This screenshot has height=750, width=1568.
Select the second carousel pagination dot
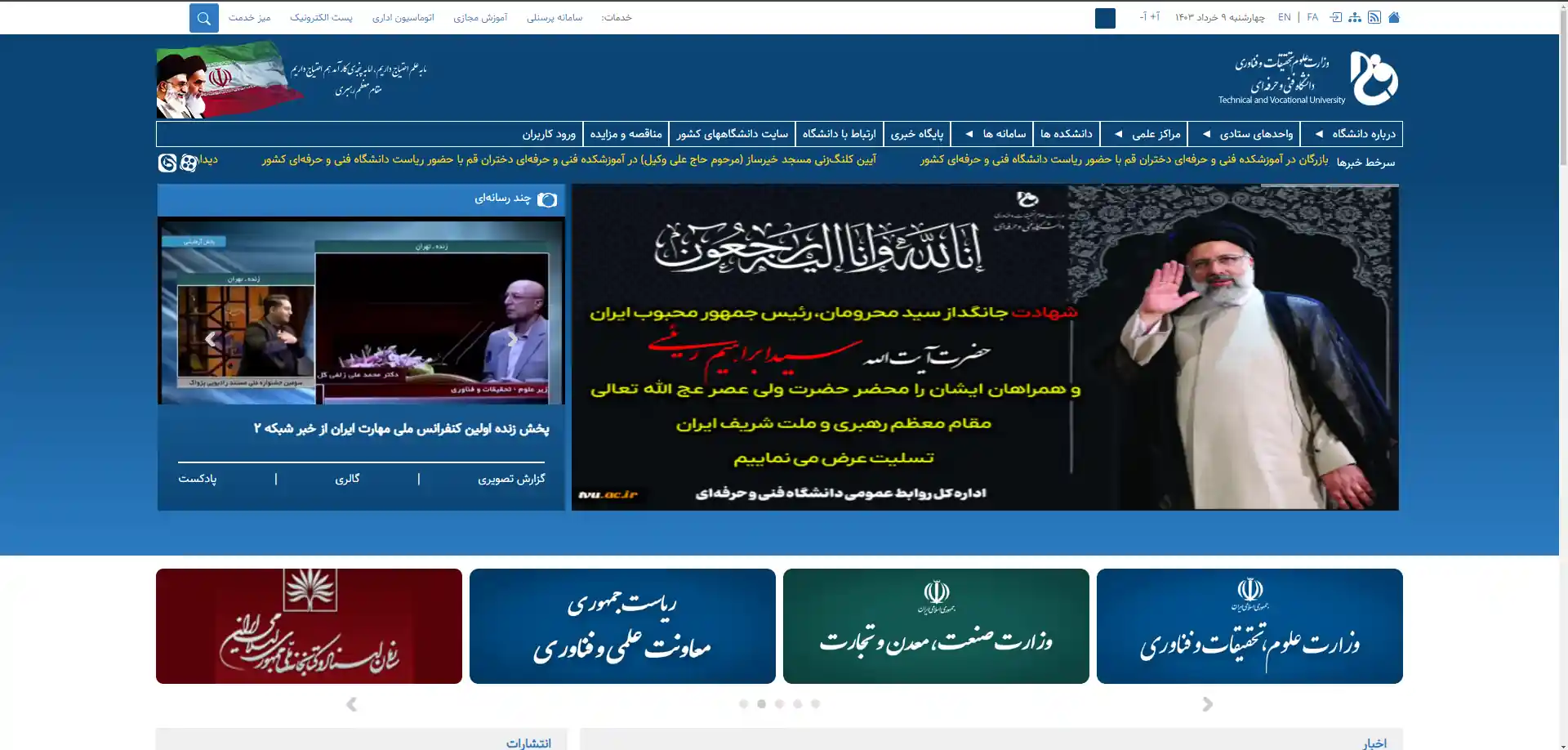[x=761, y=703]
